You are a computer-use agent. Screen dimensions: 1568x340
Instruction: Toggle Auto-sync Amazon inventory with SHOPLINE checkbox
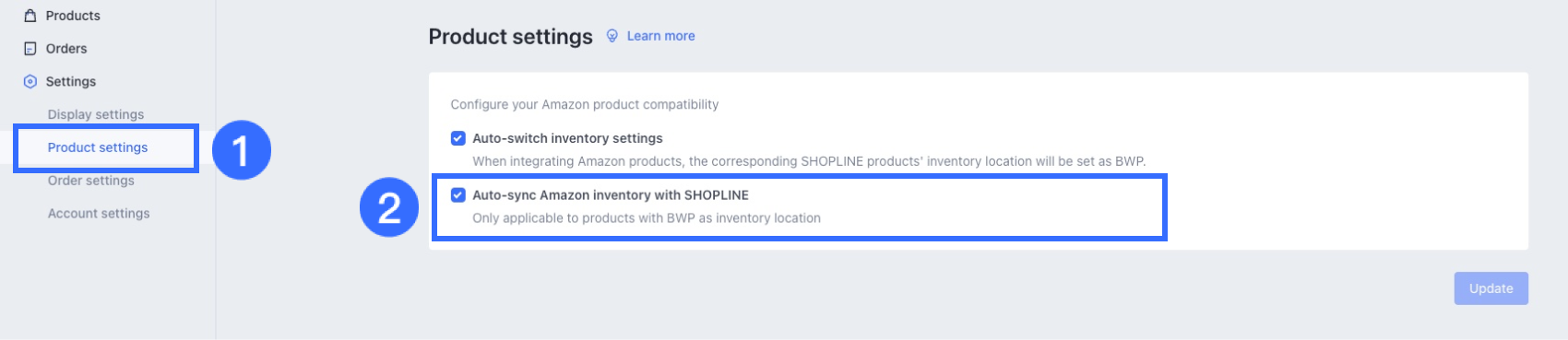pos(457,195)
